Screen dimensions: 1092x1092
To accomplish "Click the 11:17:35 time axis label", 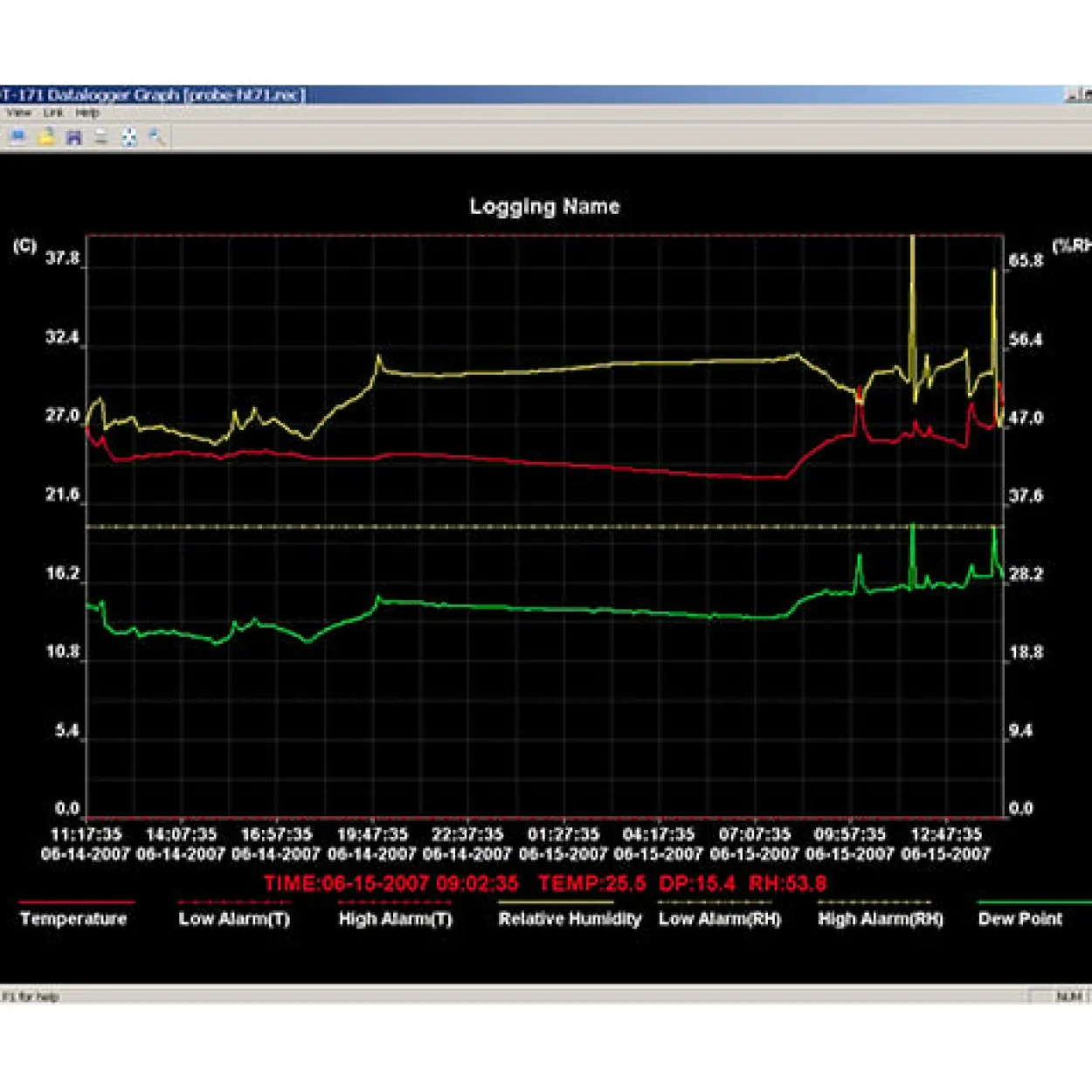I will (86, 834).
